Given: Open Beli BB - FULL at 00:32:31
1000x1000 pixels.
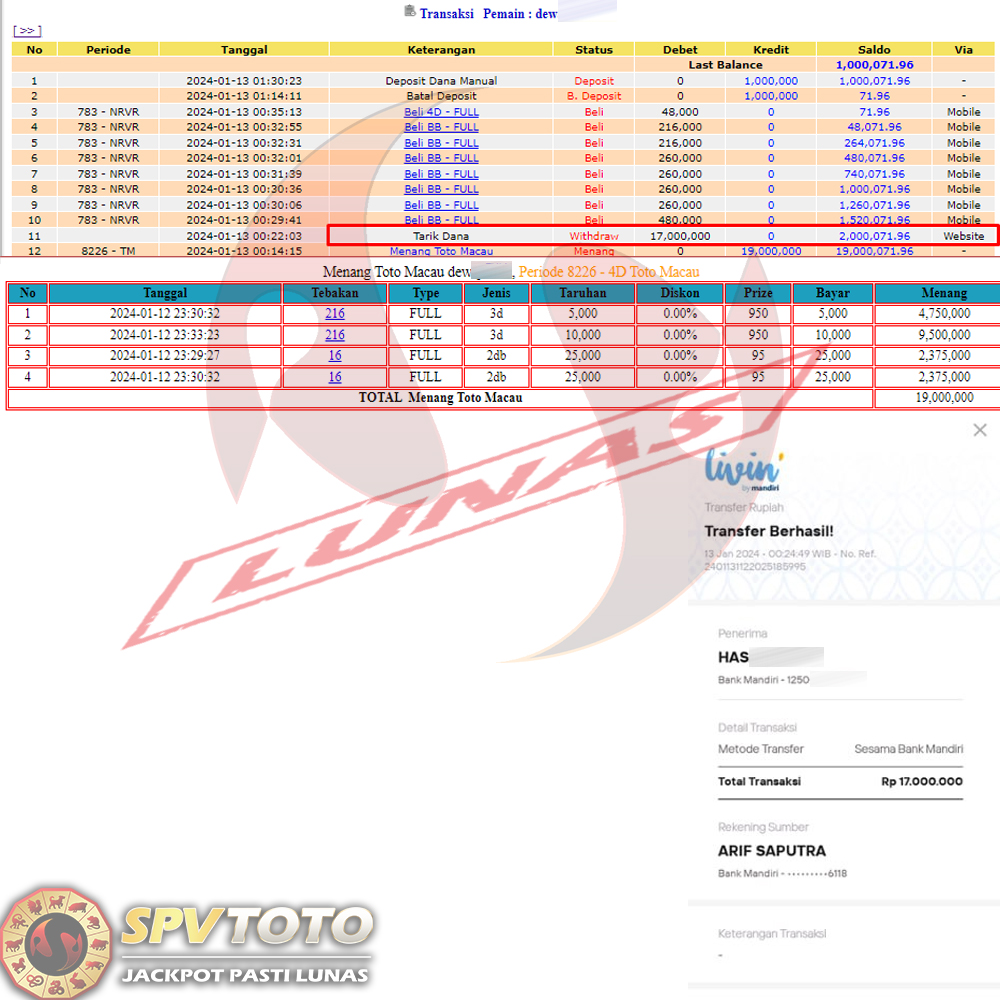Looking at the screenshot, I should point(441,143).
